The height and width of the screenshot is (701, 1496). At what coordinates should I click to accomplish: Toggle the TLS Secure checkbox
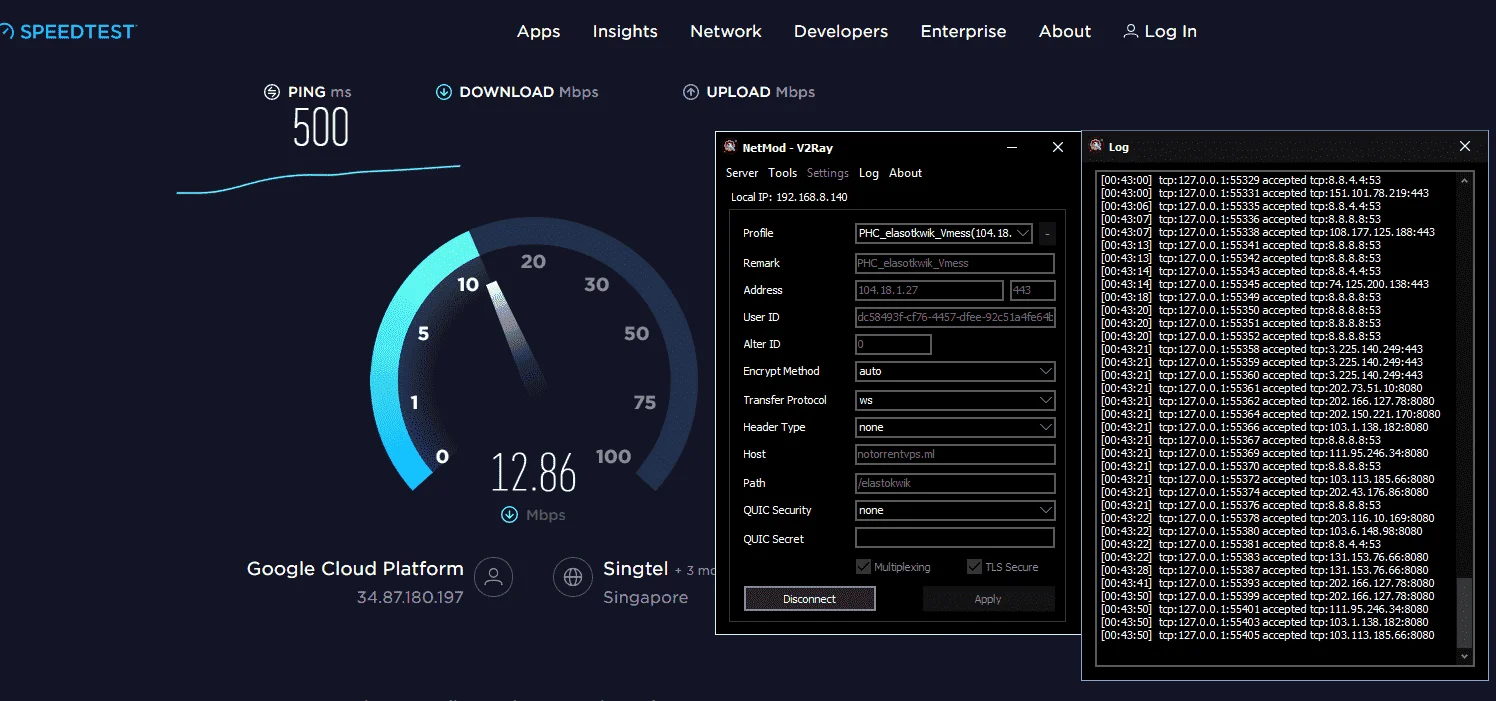tap(975, 567)
